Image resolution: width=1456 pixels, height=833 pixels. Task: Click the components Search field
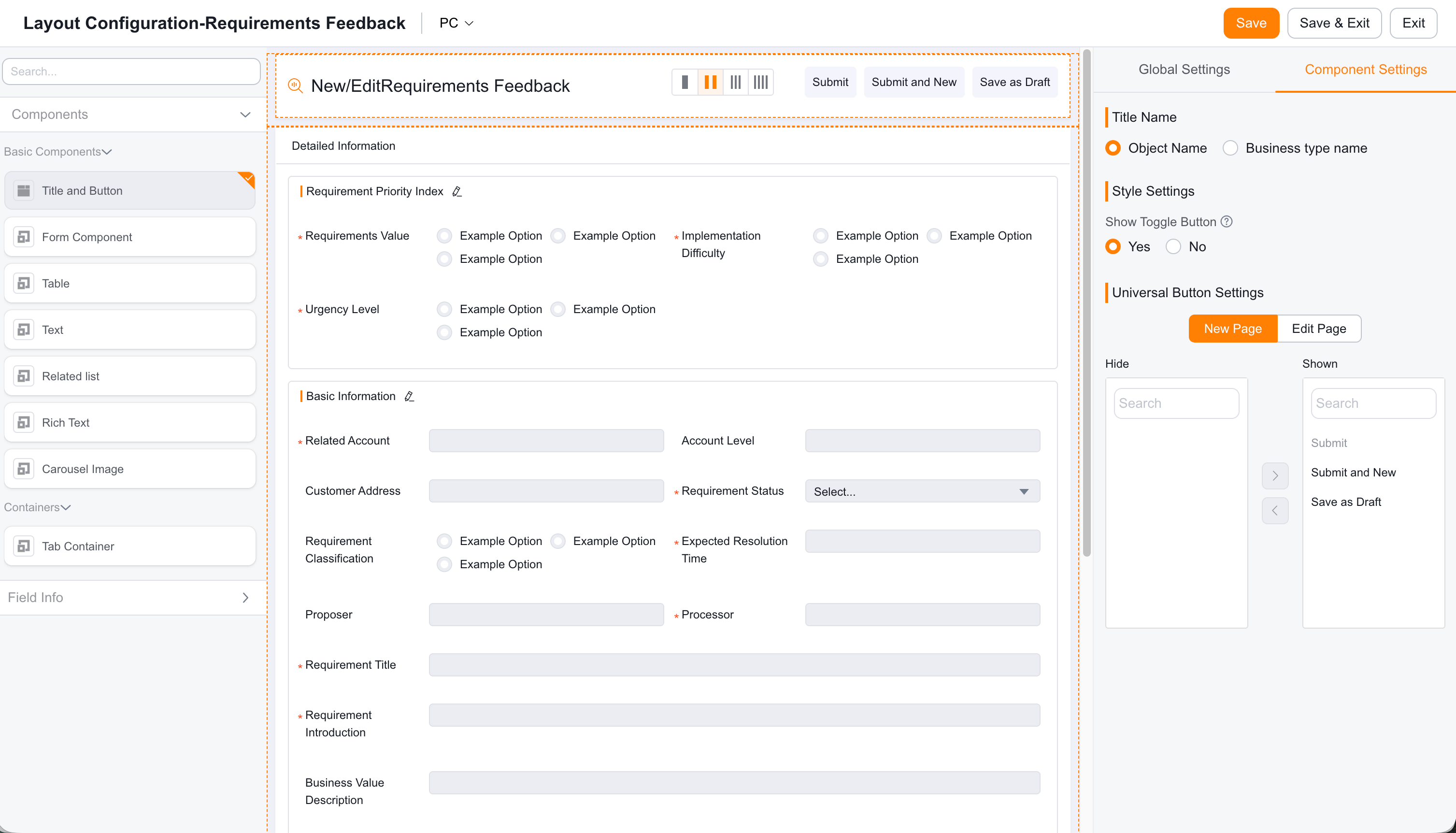(x=131, y=72)
